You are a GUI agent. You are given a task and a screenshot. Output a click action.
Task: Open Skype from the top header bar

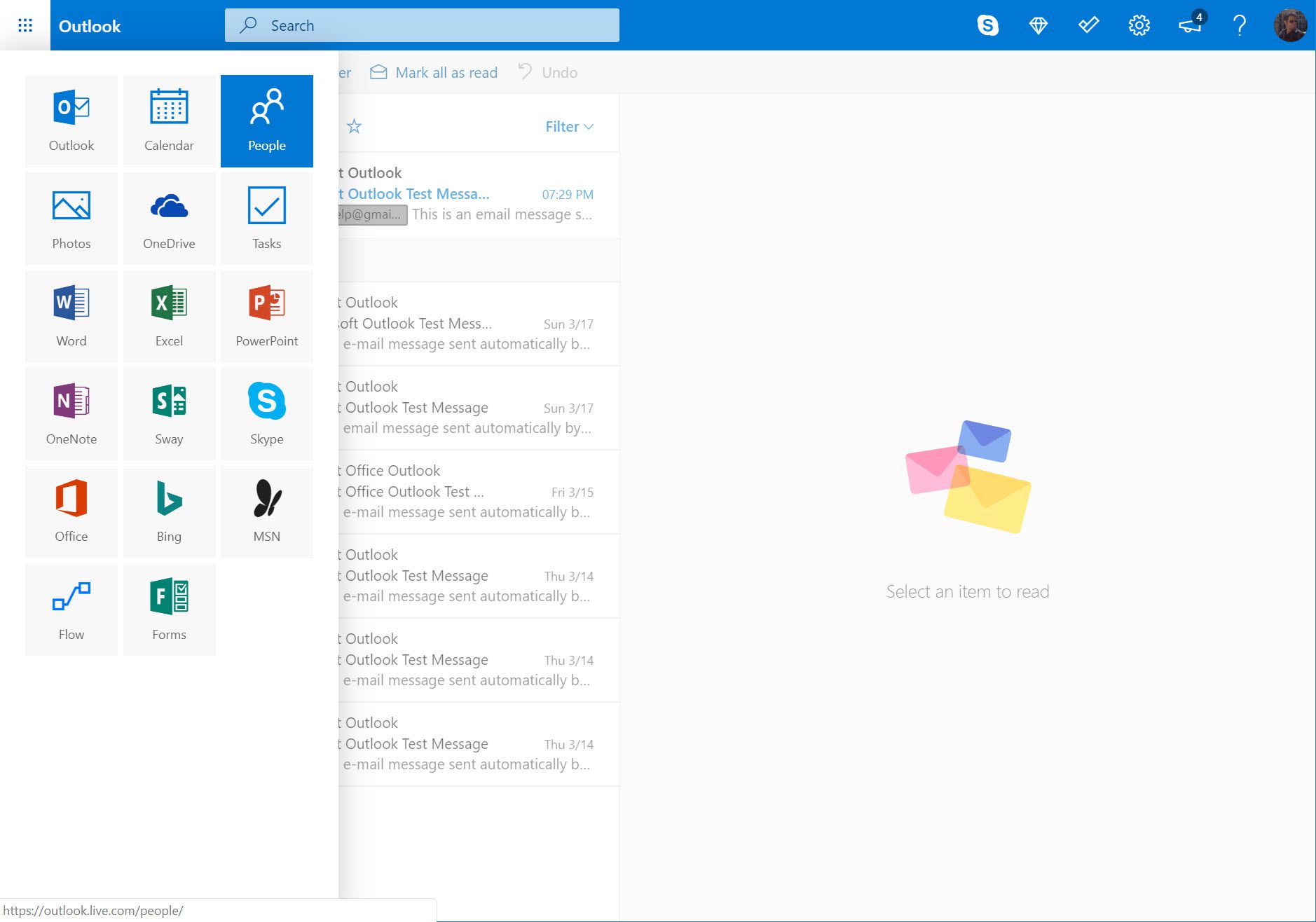(988, 25)
